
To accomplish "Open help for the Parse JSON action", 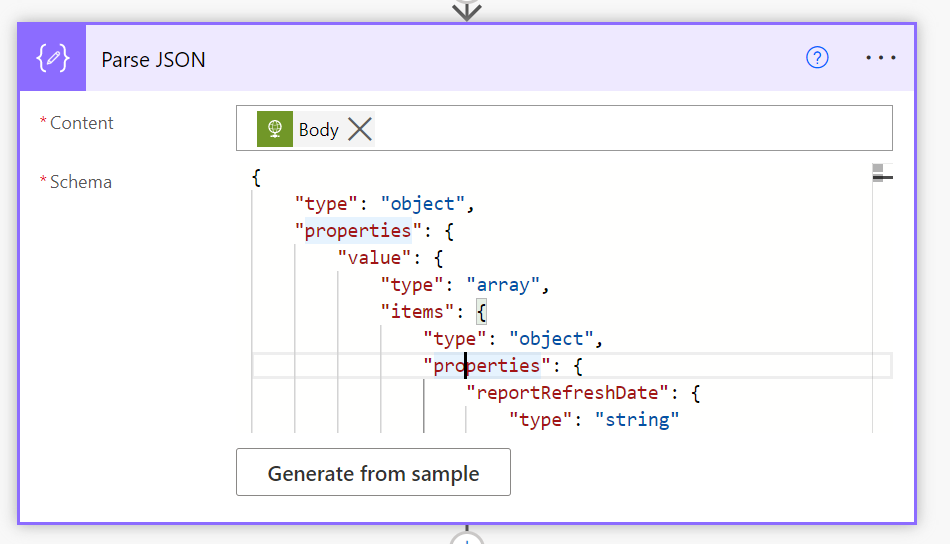I will click(817, 58).
